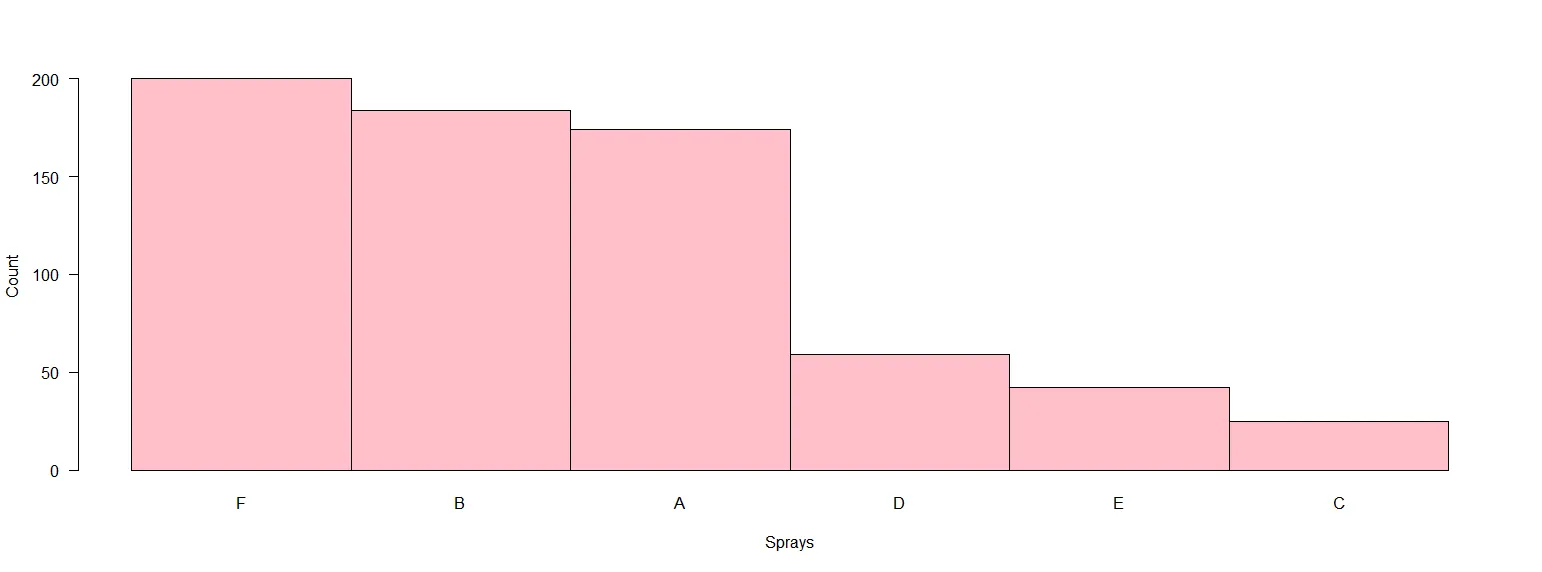Click the Count y-axis title
Image resolution: width=1542 pixels, height=572 pixels.
point(13,275)
